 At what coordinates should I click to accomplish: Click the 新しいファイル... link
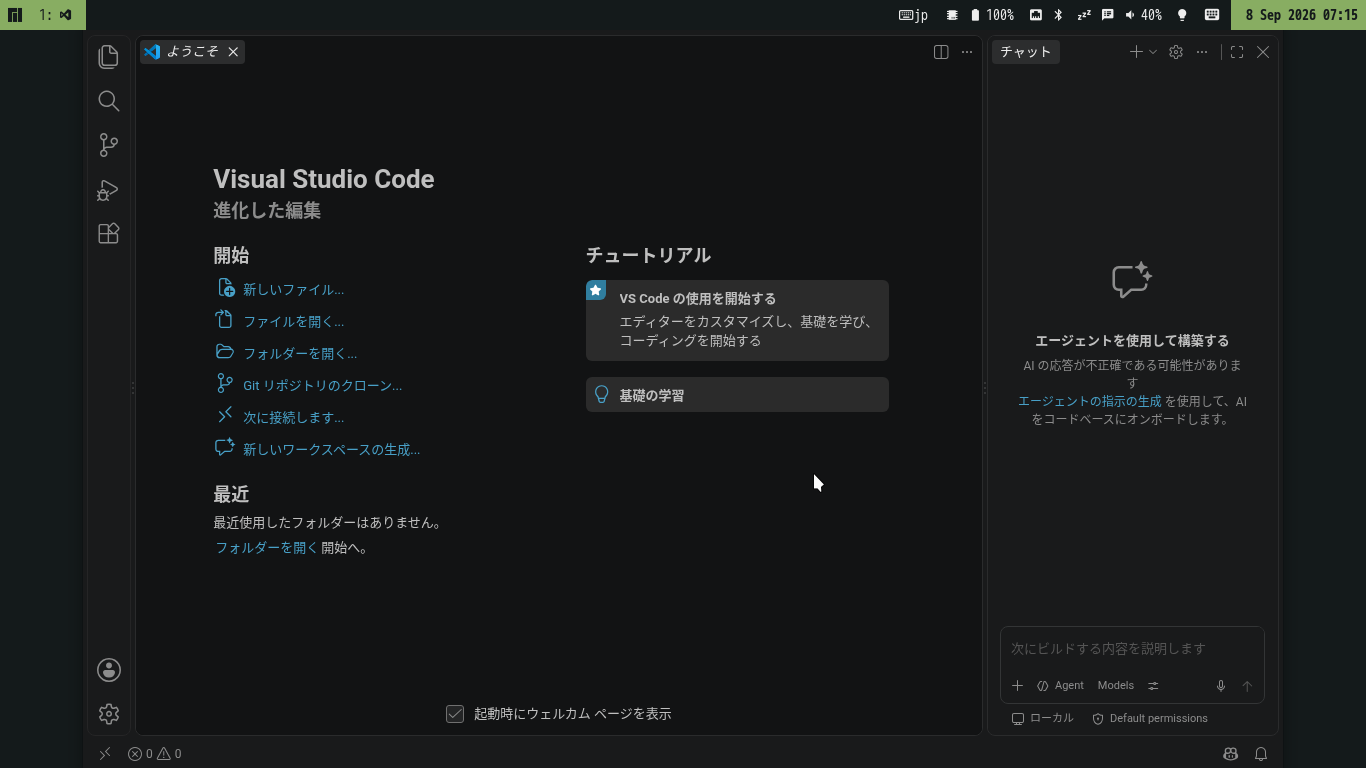click(x=293, y=289)
